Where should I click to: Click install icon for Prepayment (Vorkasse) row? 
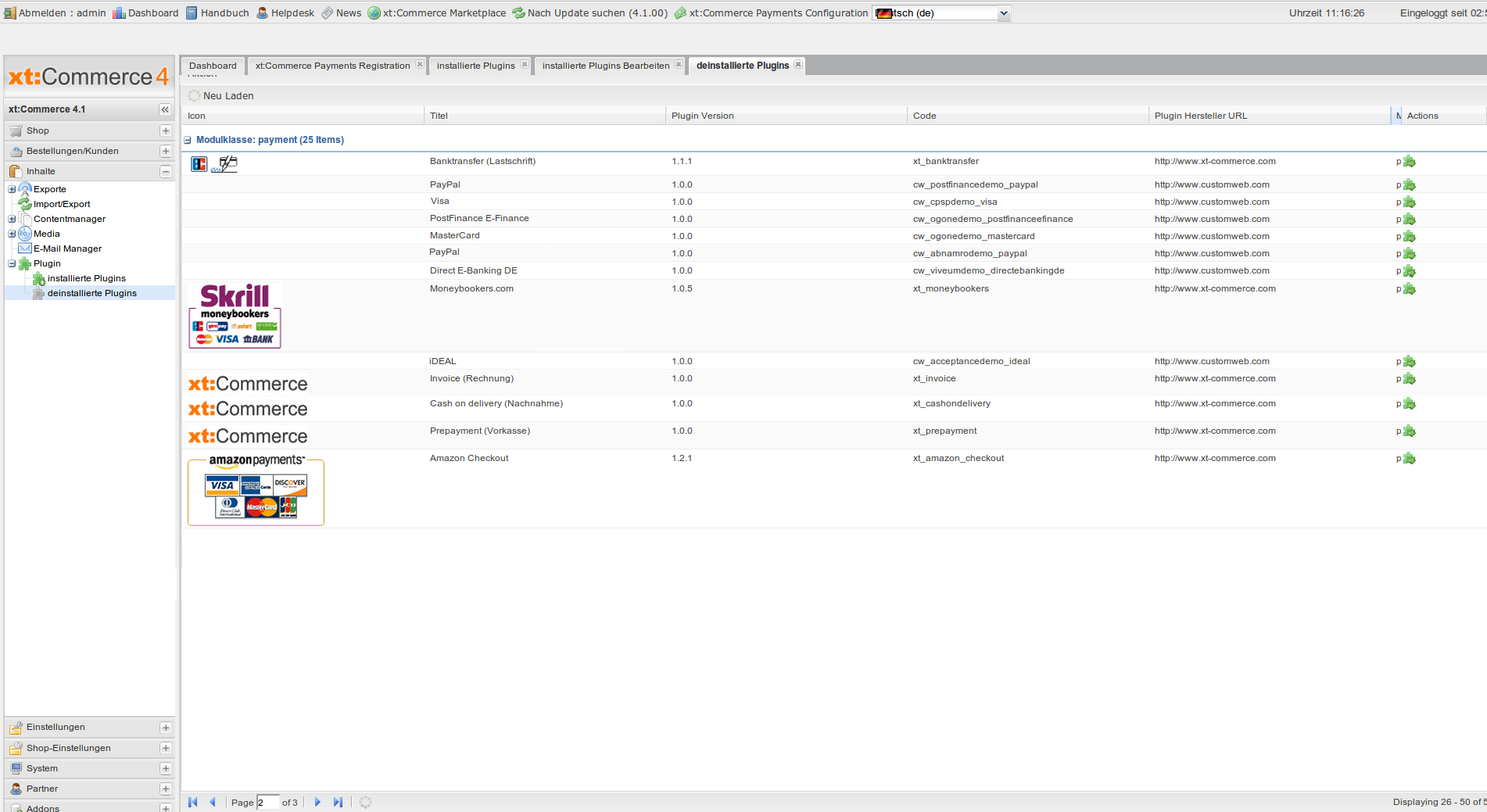1409,431
